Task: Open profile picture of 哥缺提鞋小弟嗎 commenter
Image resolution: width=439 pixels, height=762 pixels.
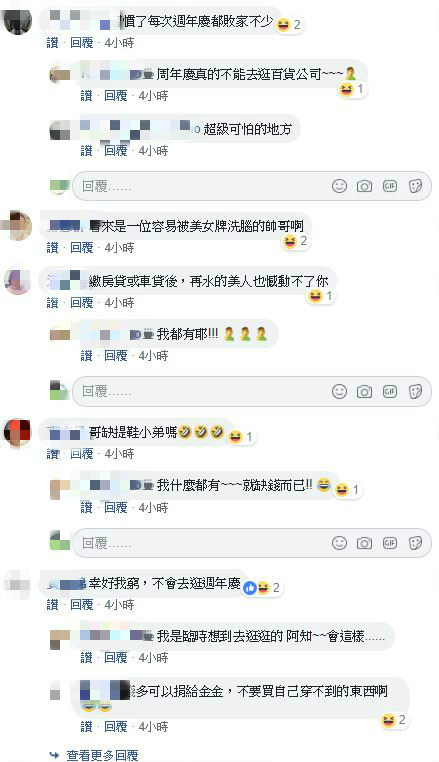Action: (18, 432)
